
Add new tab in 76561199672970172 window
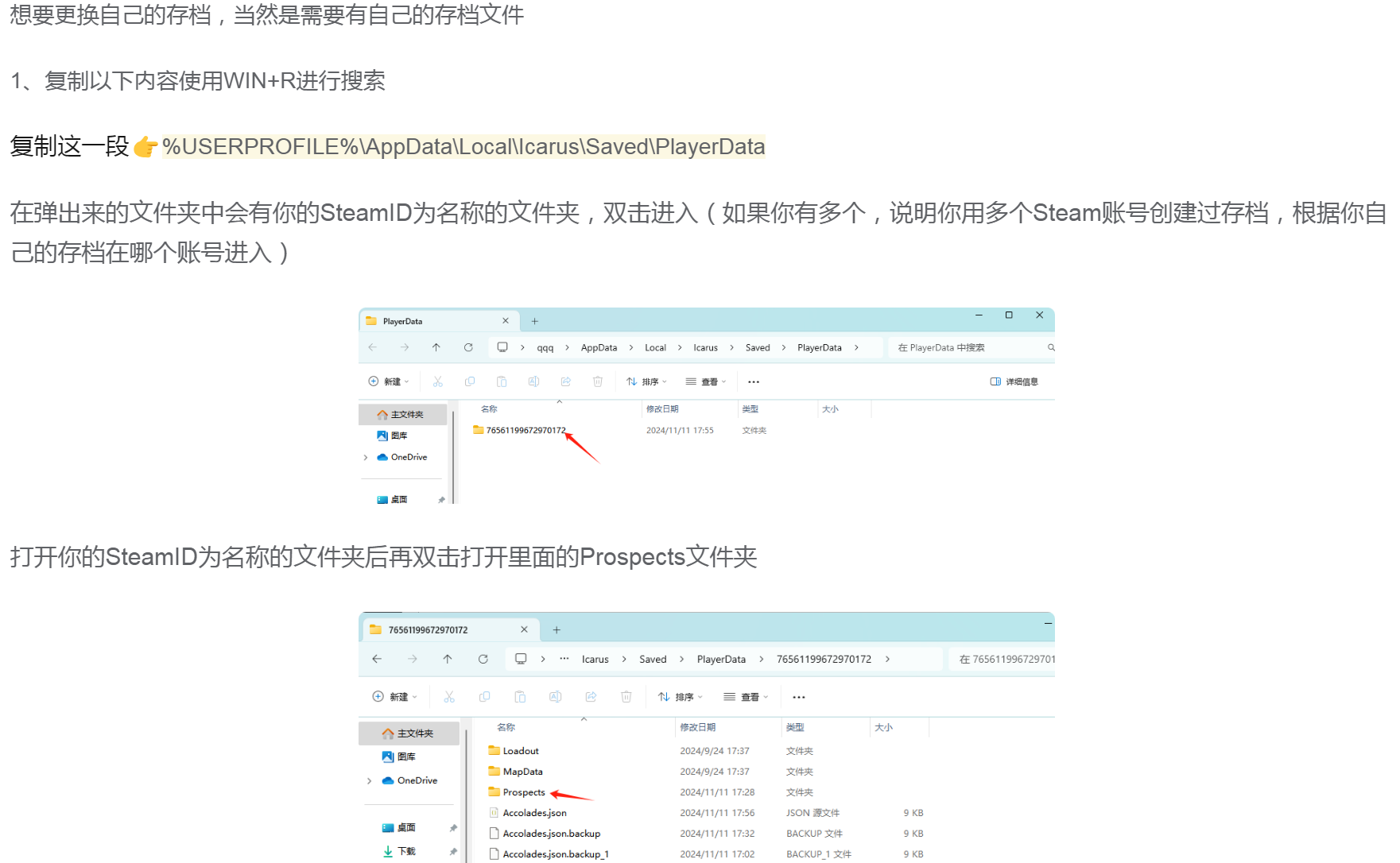coord(557,630)
